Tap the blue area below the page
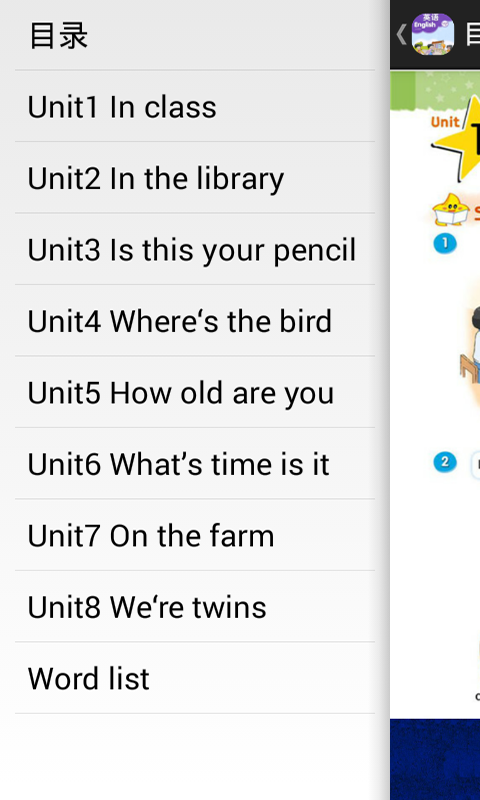This screenshot has height=800, width=480. point(435,759)
